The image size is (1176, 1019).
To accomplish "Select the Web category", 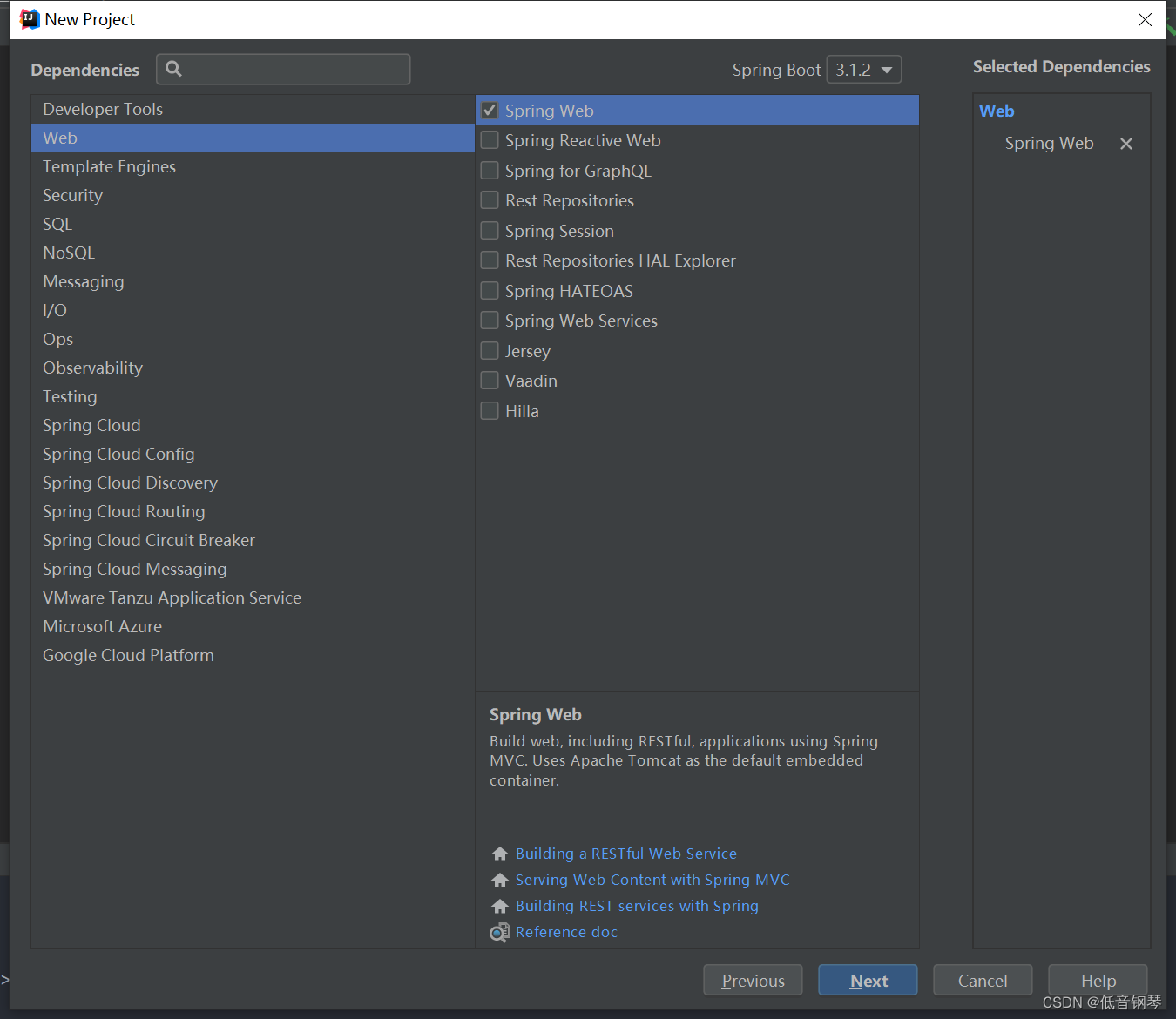I will [253, 138].
